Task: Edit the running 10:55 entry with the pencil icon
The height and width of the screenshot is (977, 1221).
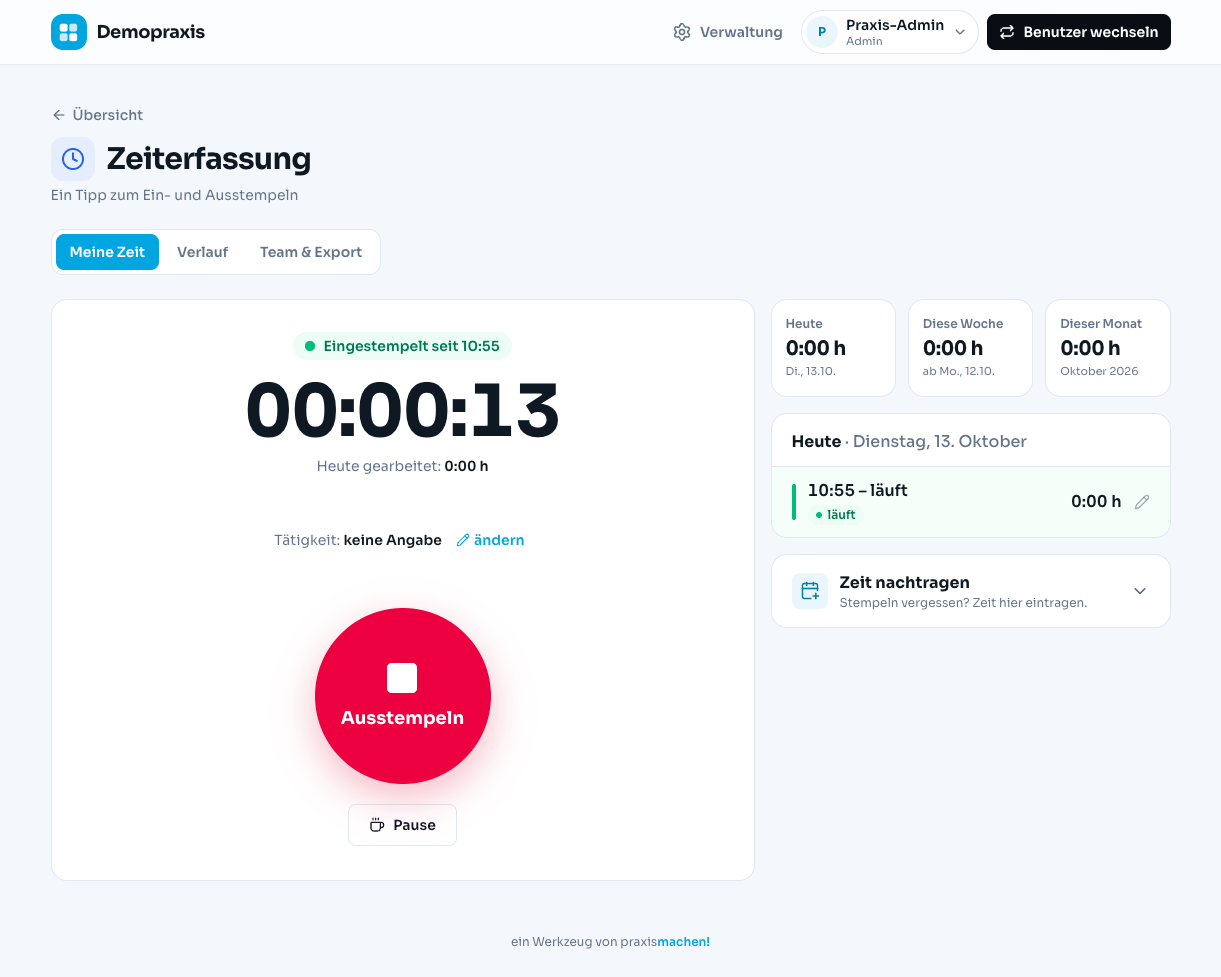Action: [x=1142, y=502]
